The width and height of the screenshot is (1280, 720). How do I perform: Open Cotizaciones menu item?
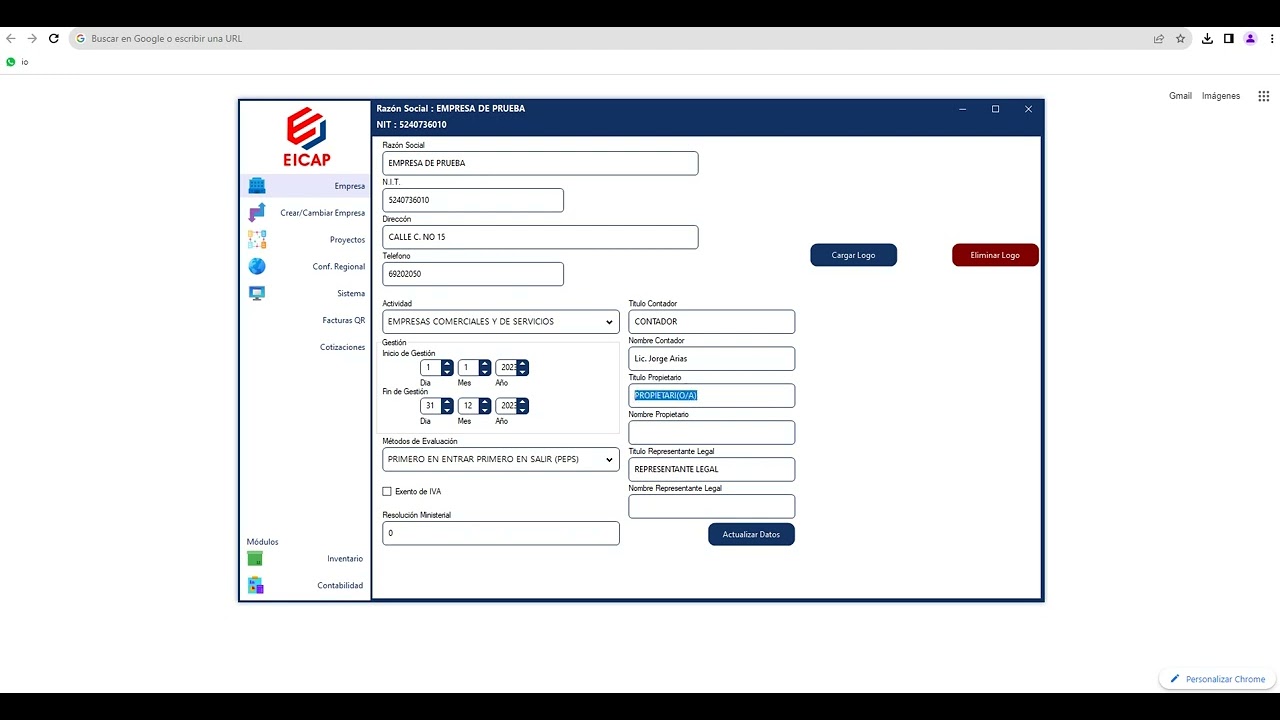coord(343,348)
